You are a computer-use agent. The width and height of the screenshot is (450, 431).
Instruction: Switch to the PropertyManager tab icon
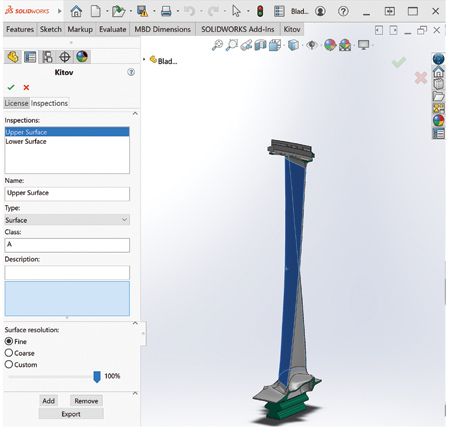click(30, 57)
